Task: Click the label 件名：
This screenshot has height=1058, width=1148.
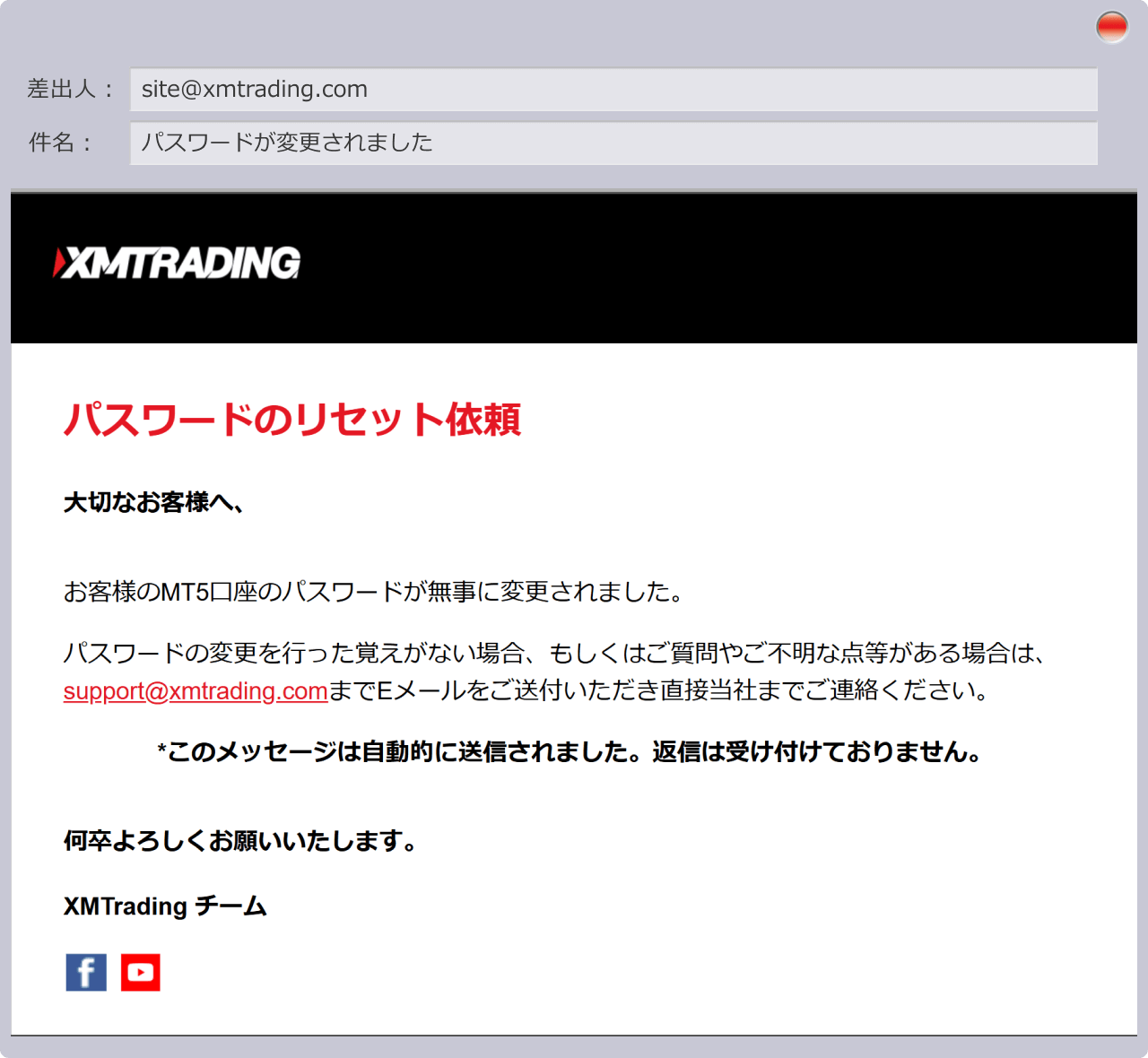Action: coord(60,143)
